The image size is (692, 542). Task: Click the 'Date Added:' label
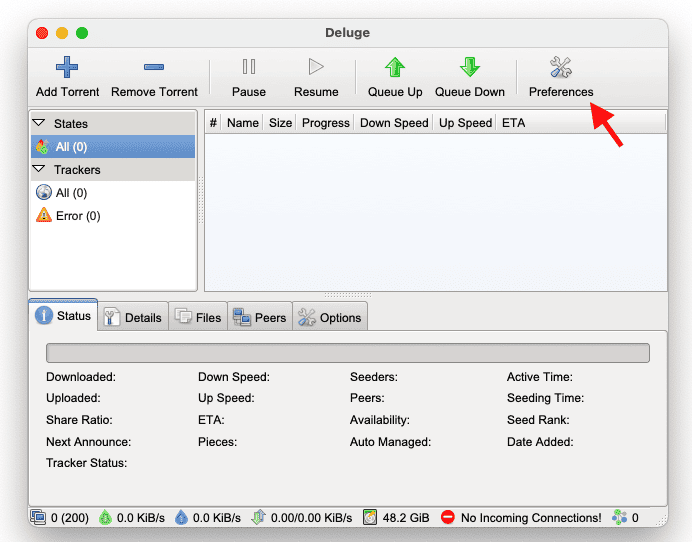coord(540,441)
